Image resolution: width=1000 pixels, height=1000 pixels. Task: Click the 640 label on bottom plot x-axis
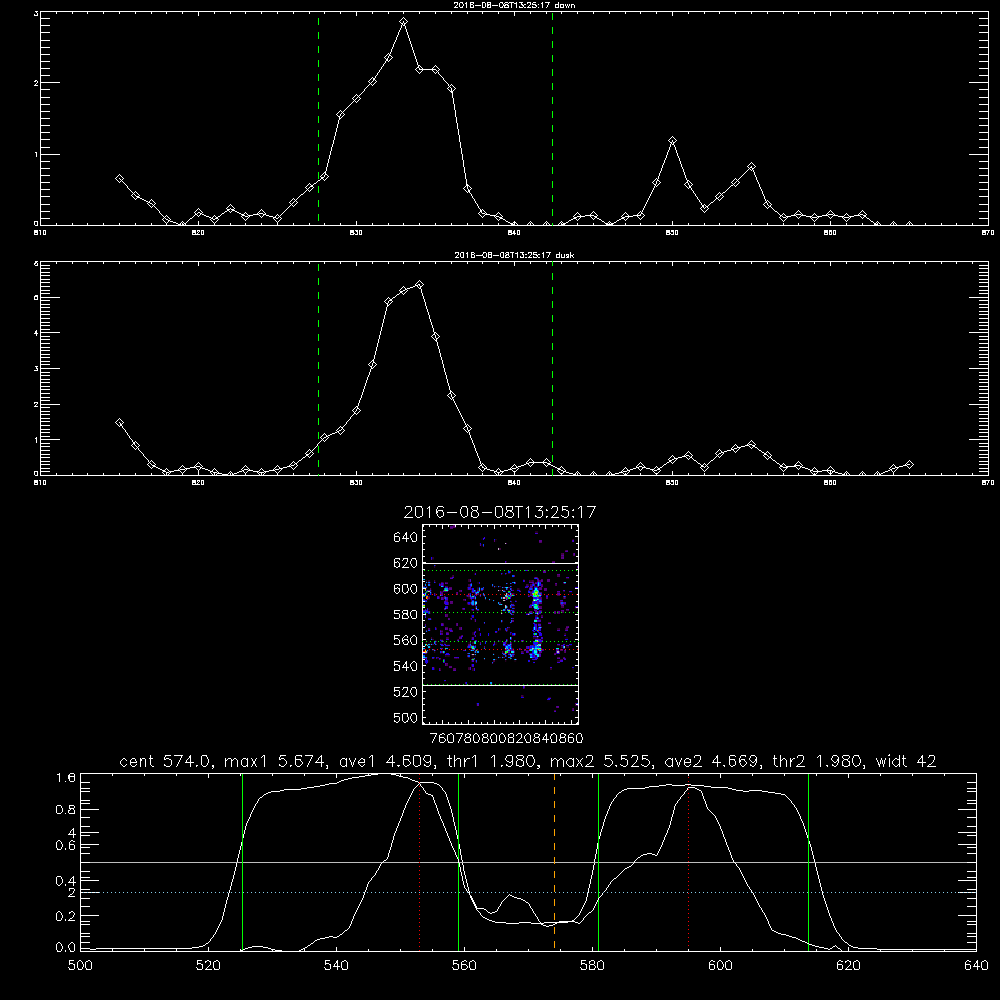coord(976,966)
